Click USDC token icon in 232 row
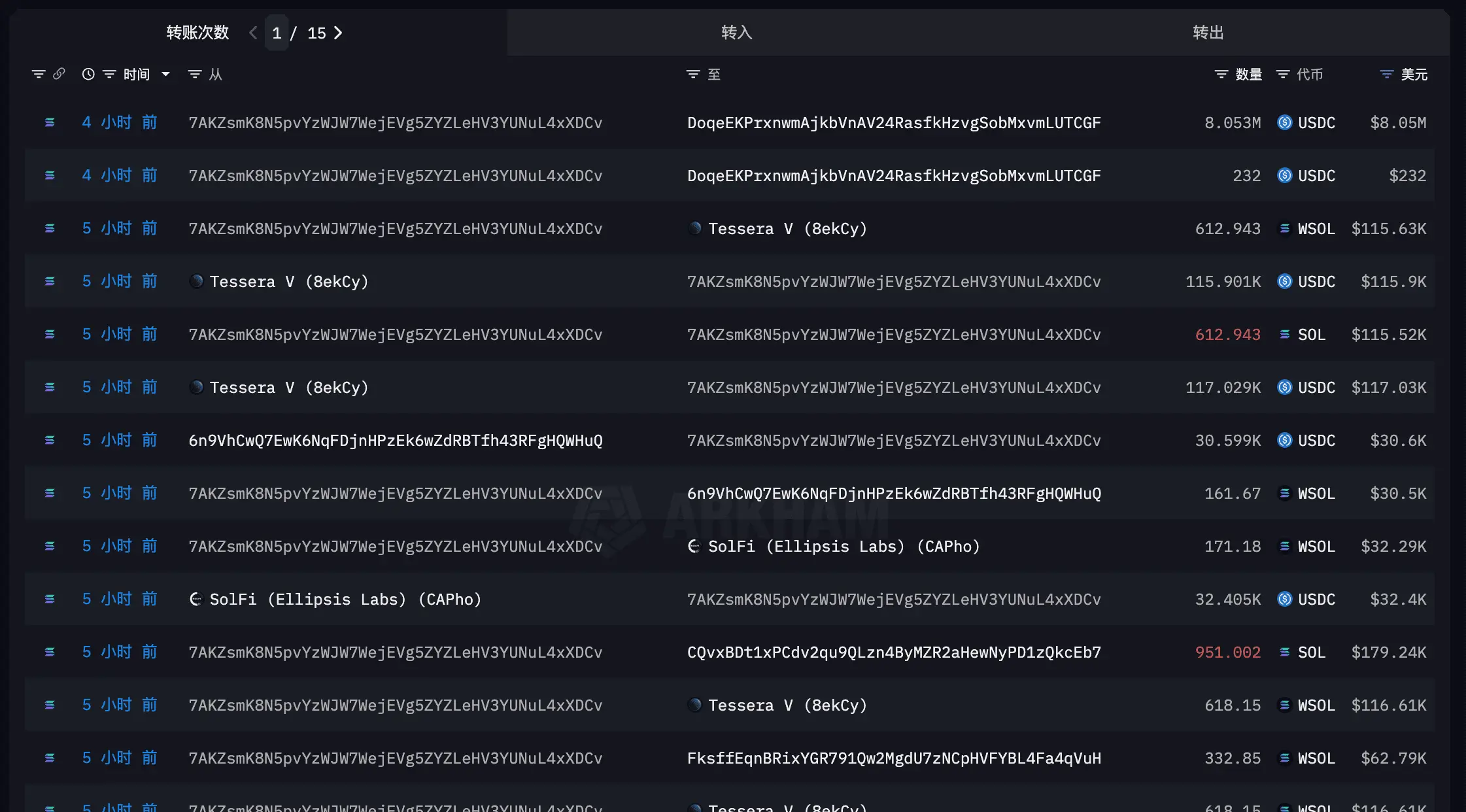1466x812 pixels. pyautogui.click(x=1284, y=176)
